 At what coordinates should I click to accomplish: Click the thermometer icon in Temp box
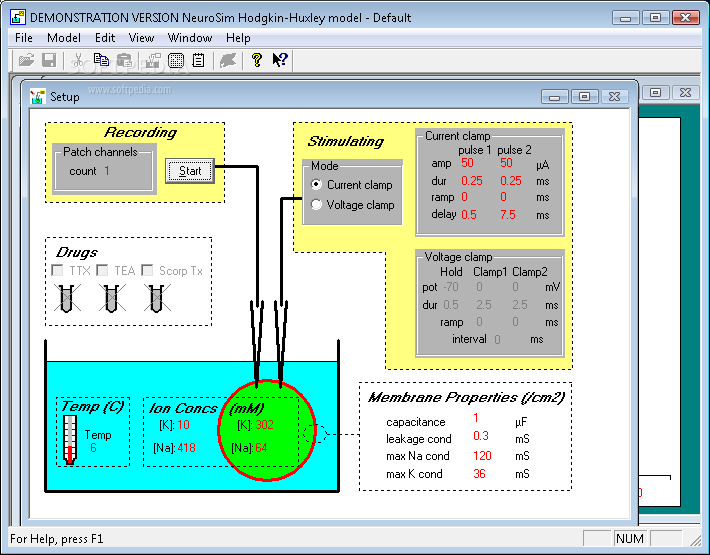point(69,440)
